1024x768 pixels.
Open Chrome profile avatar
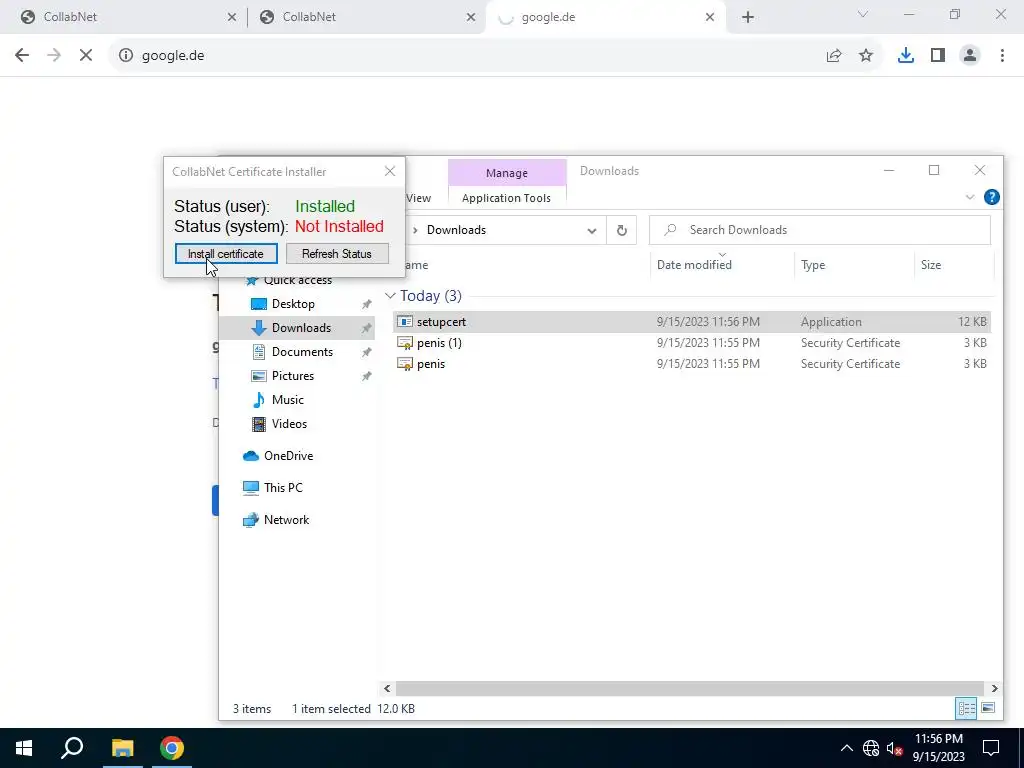click(970, 56)
